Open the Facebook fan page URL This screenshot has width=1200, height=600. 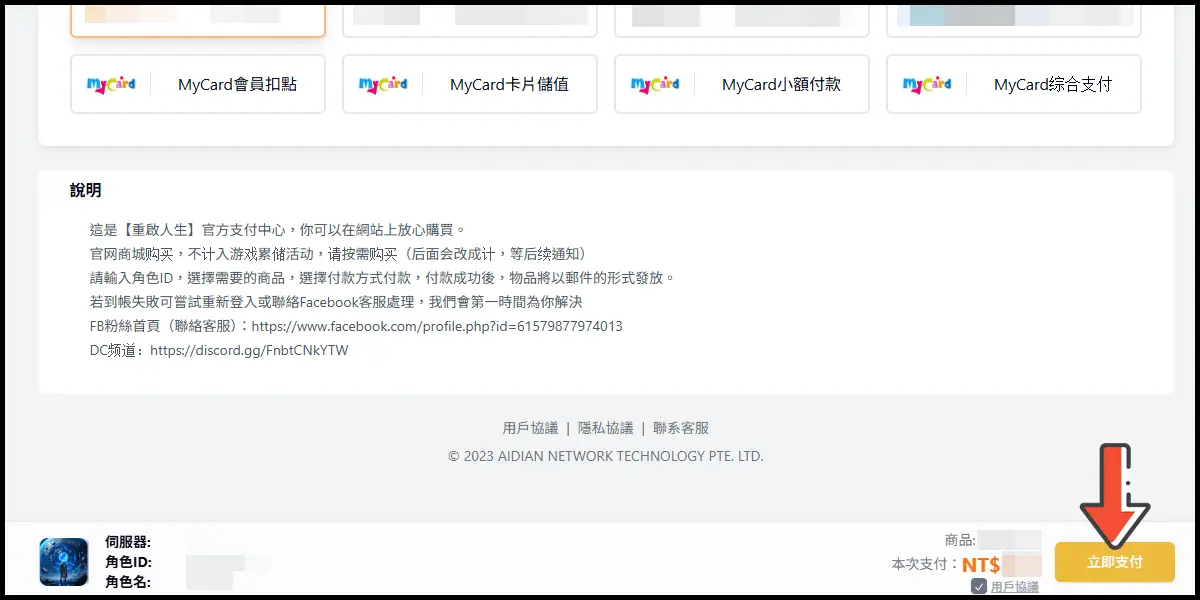pos(437,326)
